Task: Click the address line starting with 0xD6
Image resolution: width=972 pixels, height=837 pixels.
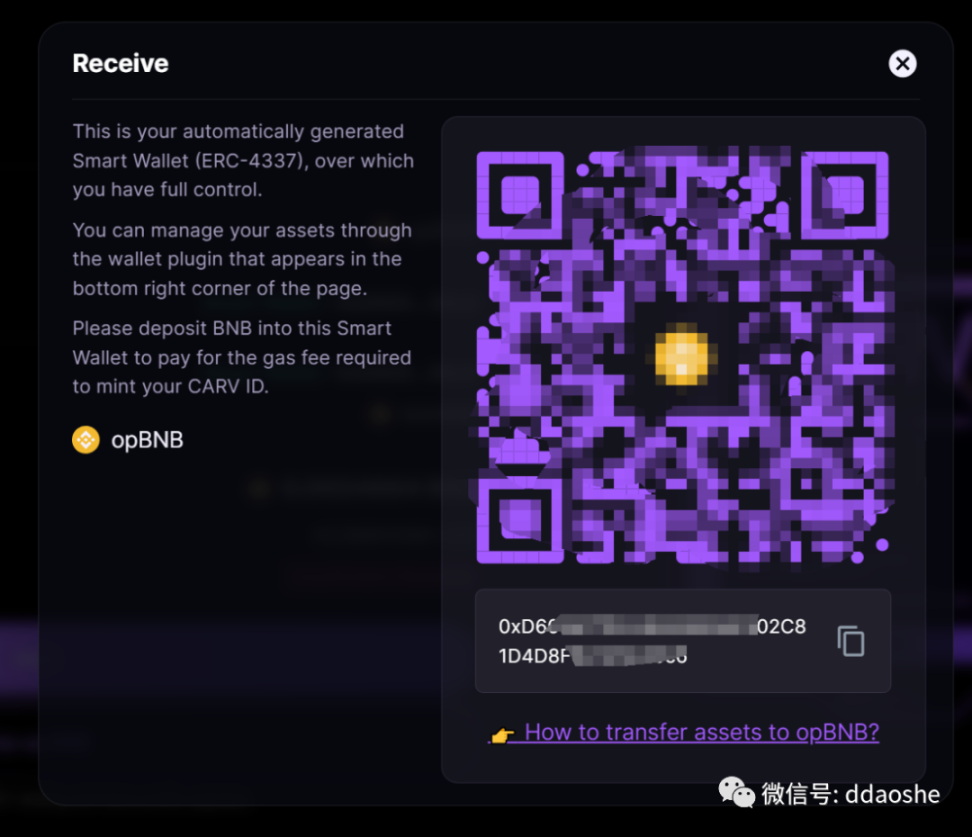Action: coord(652,626)
